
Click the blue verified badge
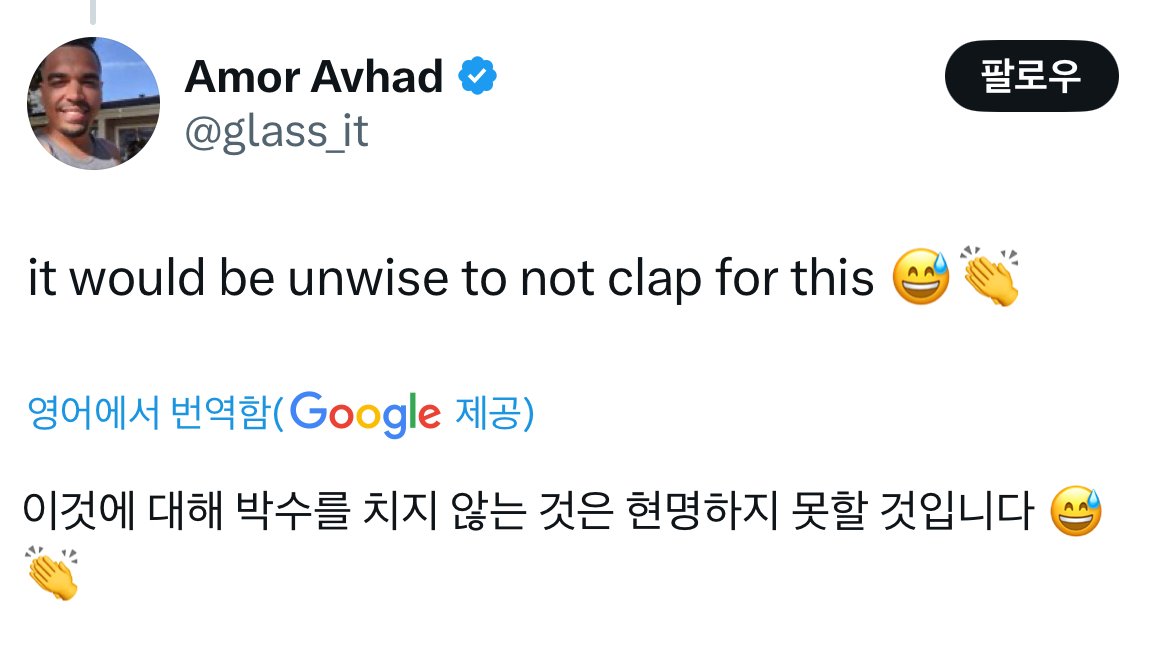[x=478, y=76]
